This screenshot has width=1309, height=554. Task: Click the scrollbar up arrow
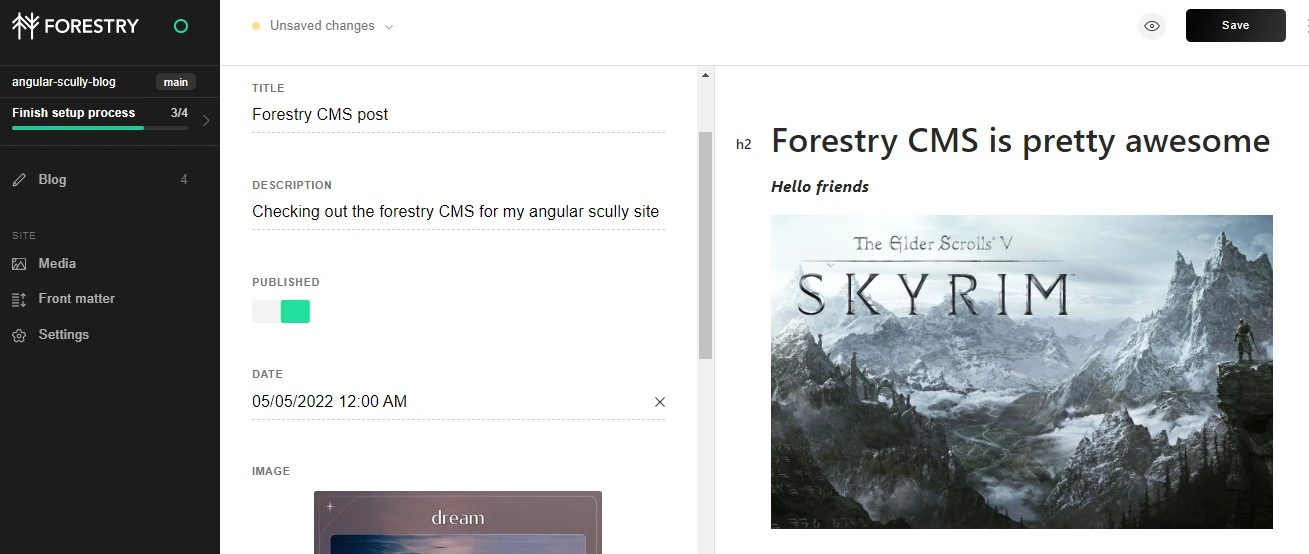point(705,75)
